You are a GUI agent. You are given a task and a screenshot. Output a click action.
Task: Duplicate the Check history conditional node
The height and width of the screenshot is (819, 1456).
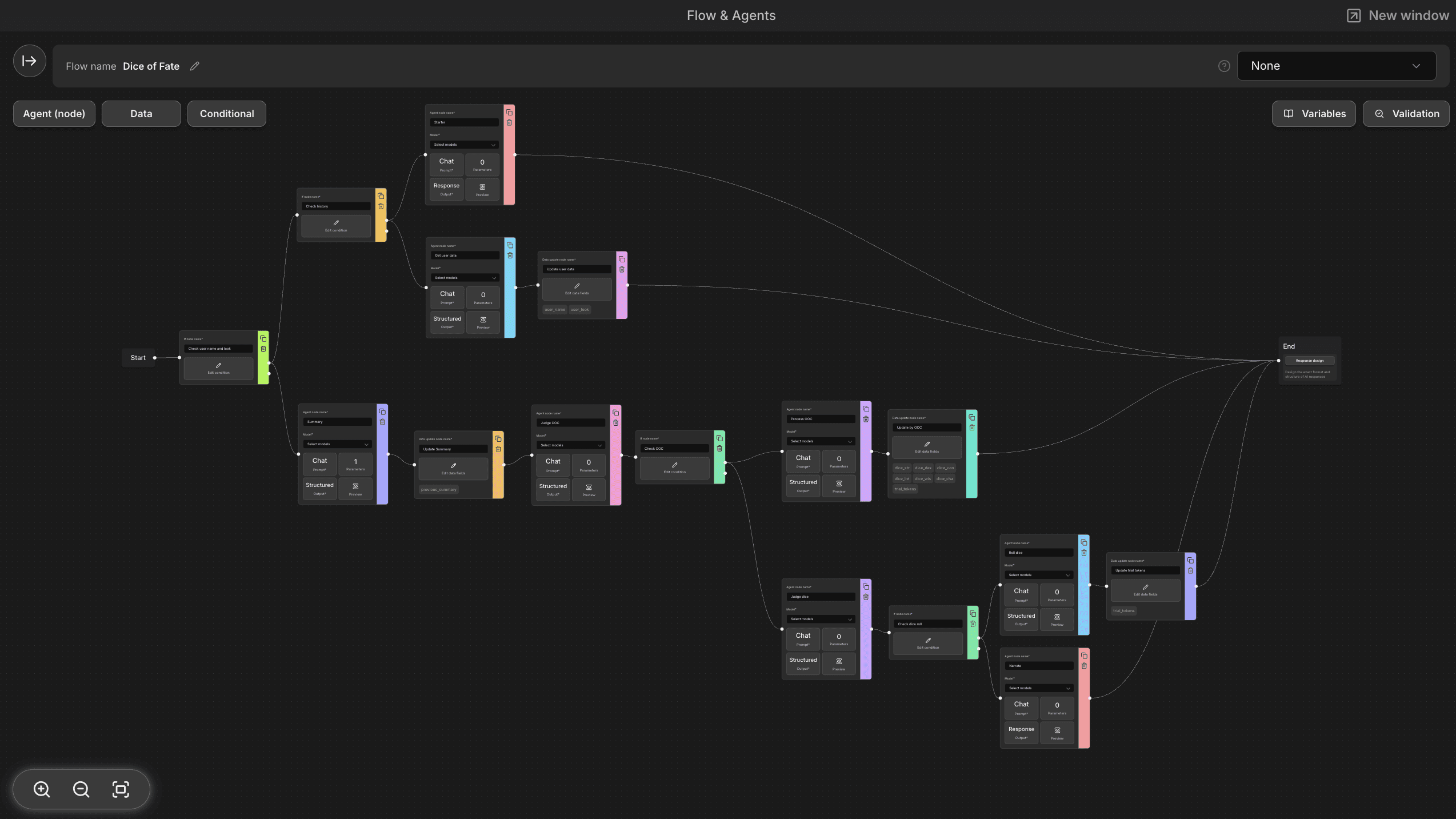[x=381, y=196]
